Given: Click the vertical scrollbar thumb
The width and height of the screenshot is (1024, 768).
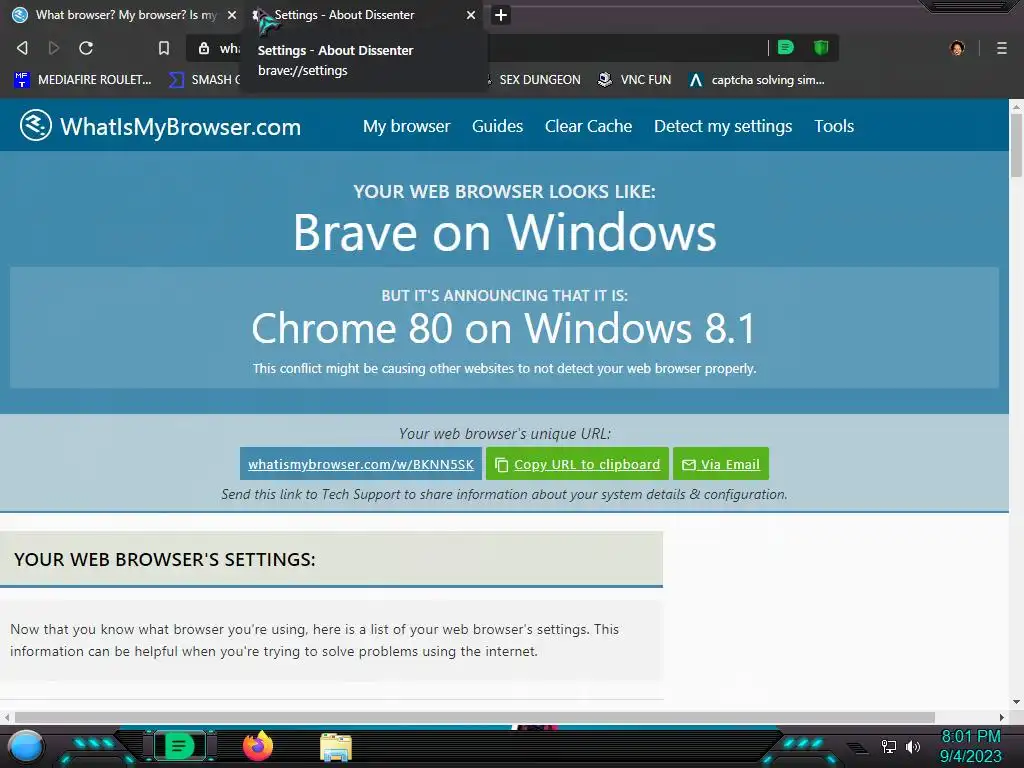Looking at the screenshot, I should pos(1016,145).
